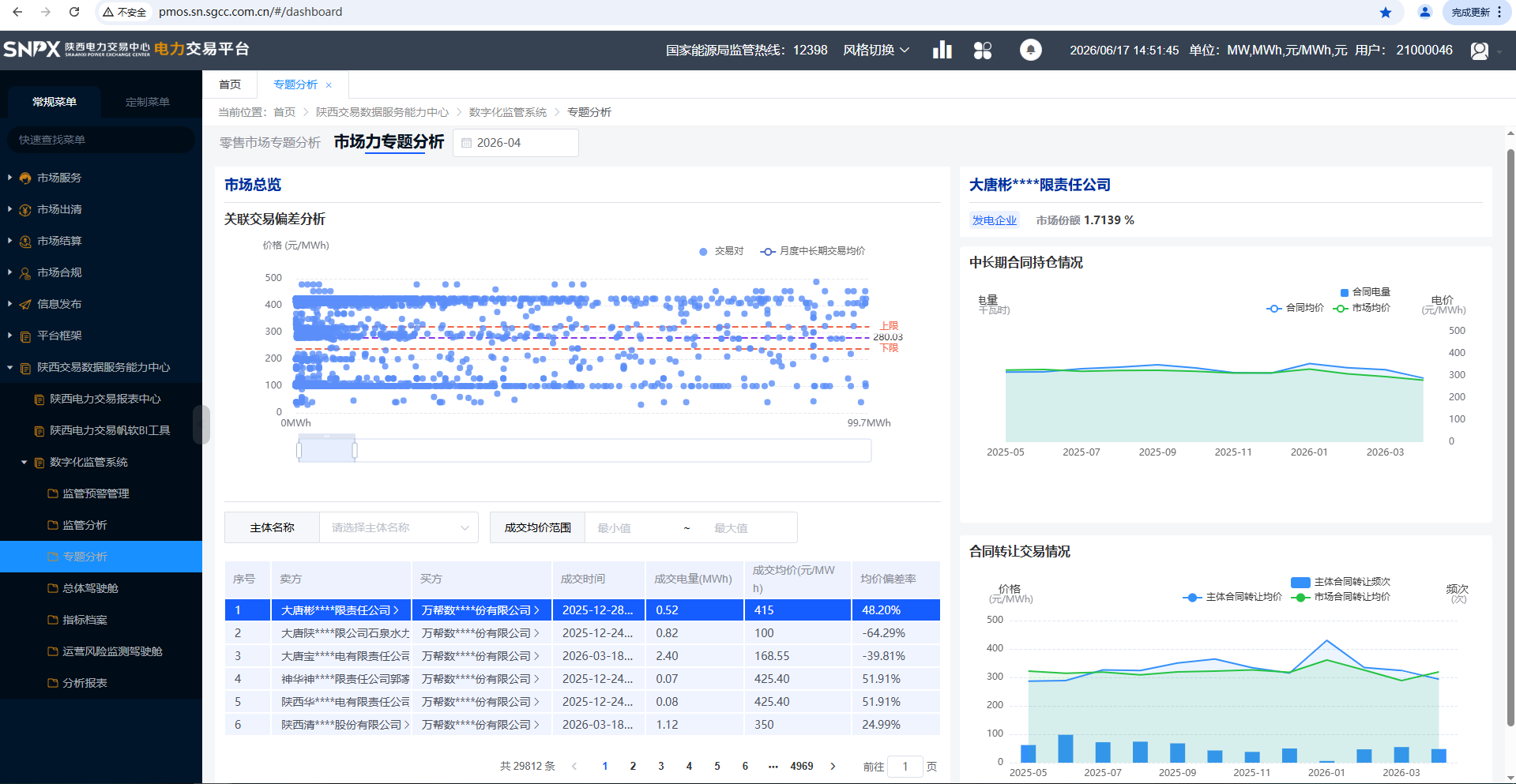The height and width of the screenshot is (784, 1516).
Task: Close the 专题分析 tab
Action: pyautogui.click(x=329, y=85)
